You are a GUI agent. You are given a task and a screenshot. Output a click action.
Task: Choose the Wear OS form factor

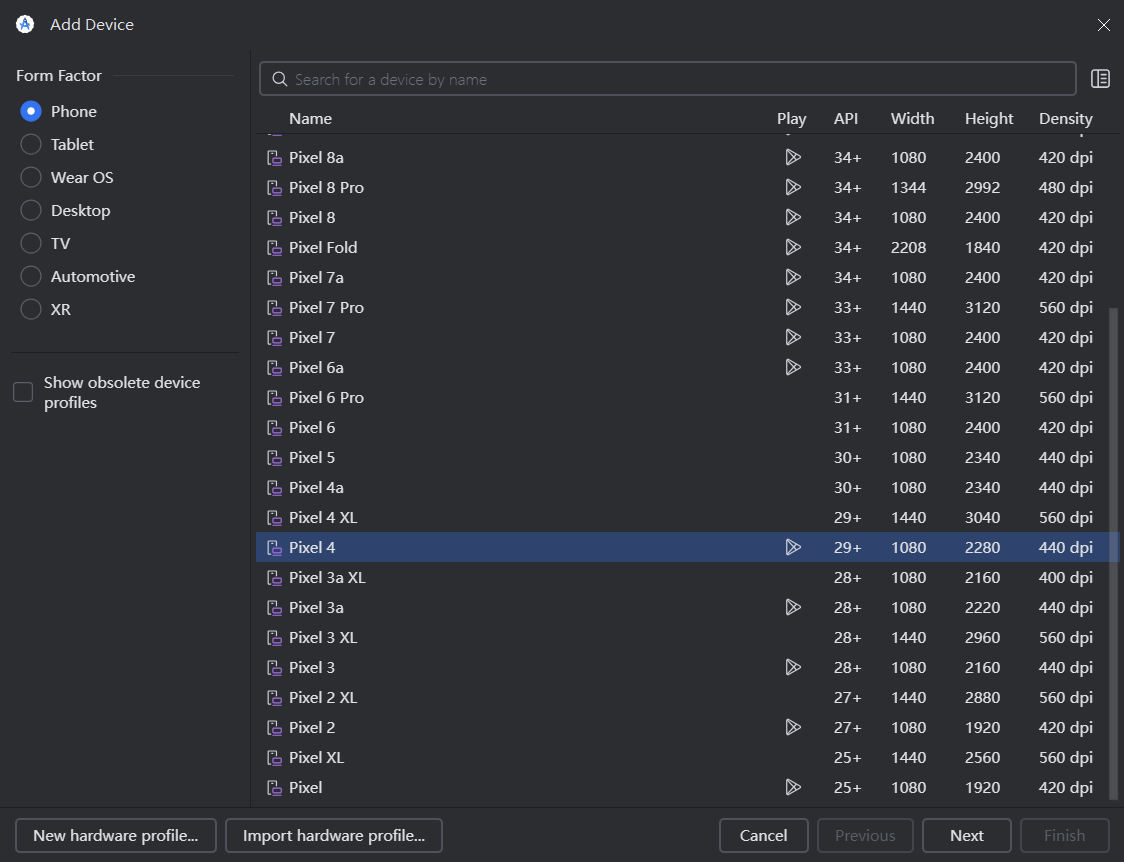(x=31, y=177)
